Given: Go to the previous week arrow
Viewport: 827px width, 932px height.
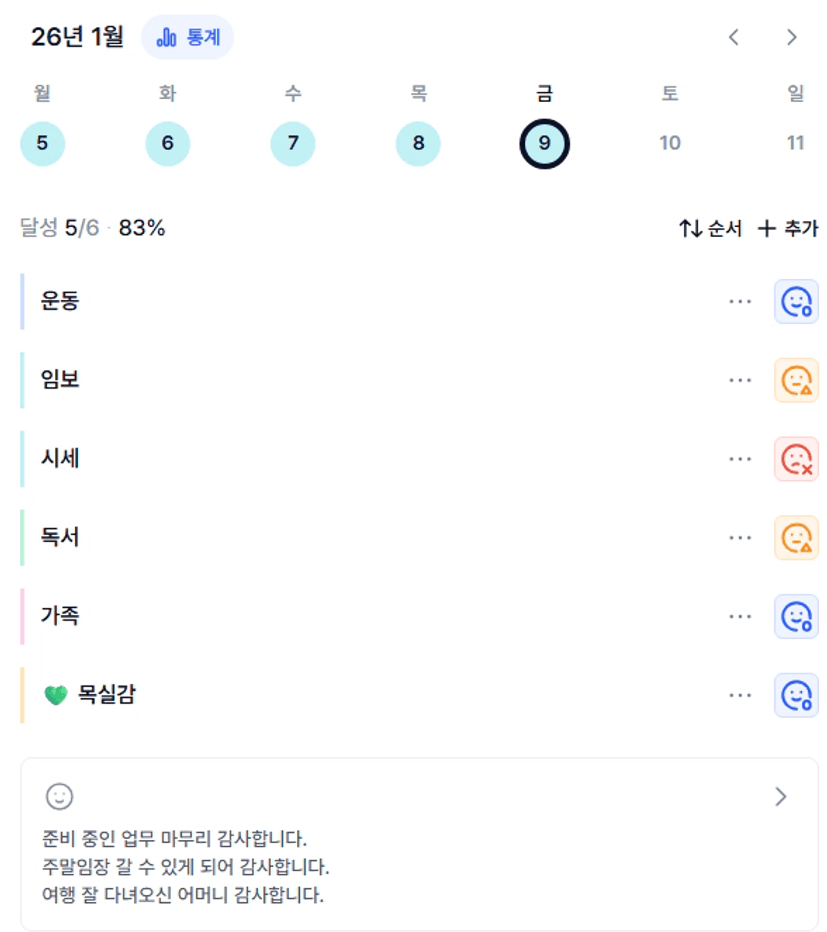Looking at the screenshot, I should coord(734,38).
